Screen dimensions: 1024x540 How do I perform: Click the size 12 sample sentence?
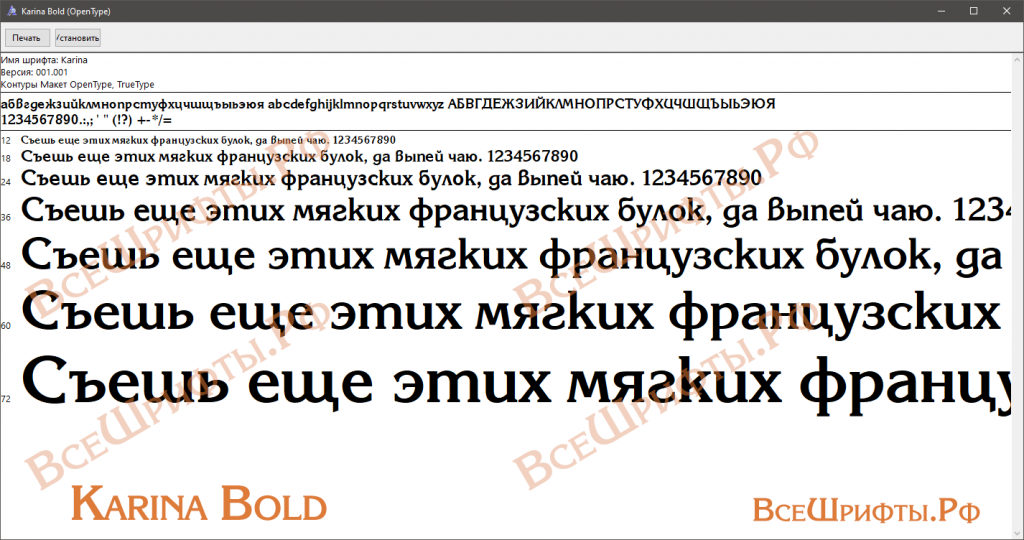[x=208, y=140]
